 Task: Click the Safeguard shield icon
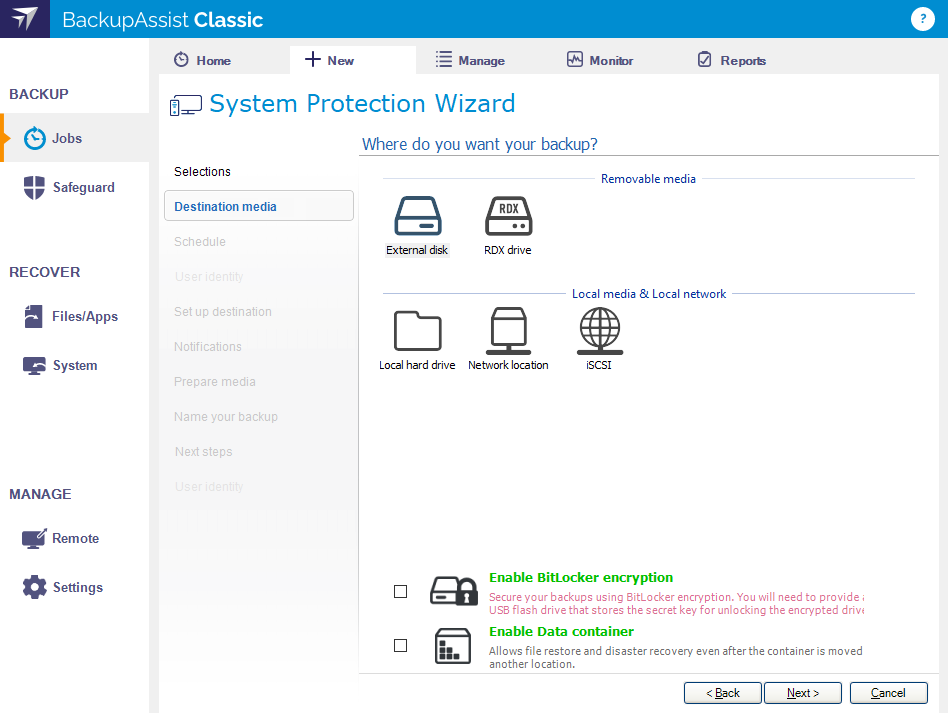pos(34,187)
